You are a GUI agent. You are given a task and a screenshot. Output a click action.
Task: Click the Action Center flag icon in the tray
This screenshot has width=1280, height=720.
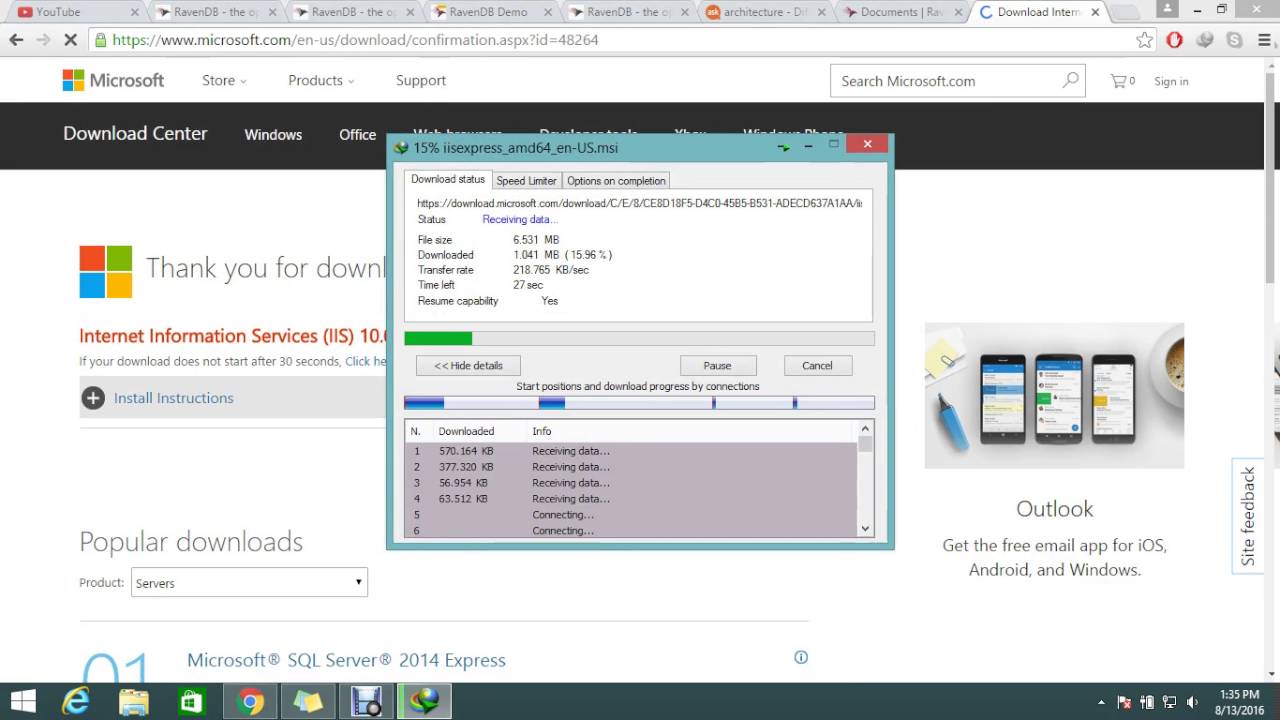coord(1124,702)
